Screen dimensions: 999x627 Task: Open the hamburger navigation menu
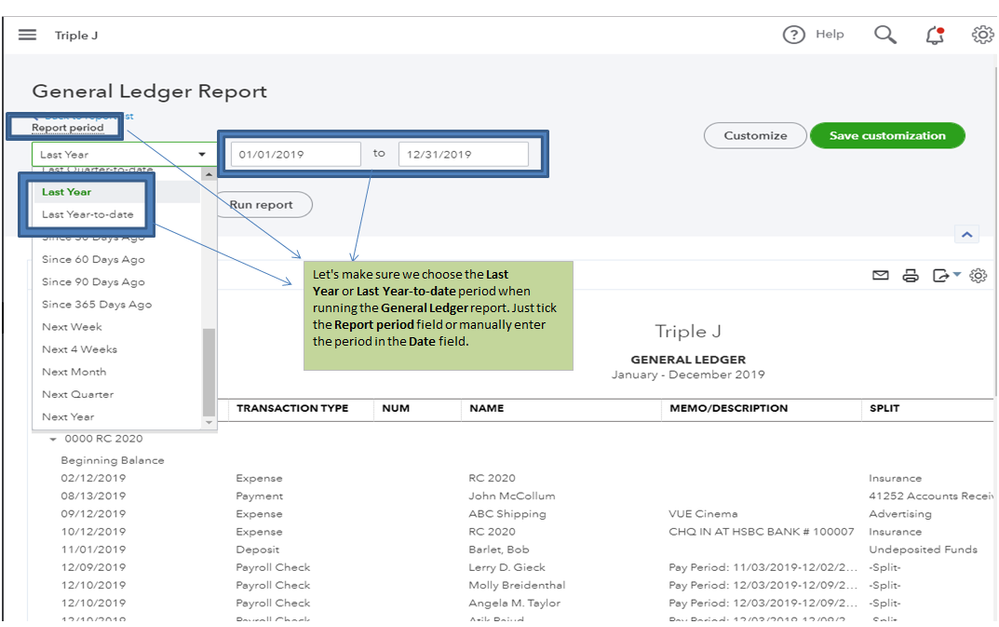[27, 35]
